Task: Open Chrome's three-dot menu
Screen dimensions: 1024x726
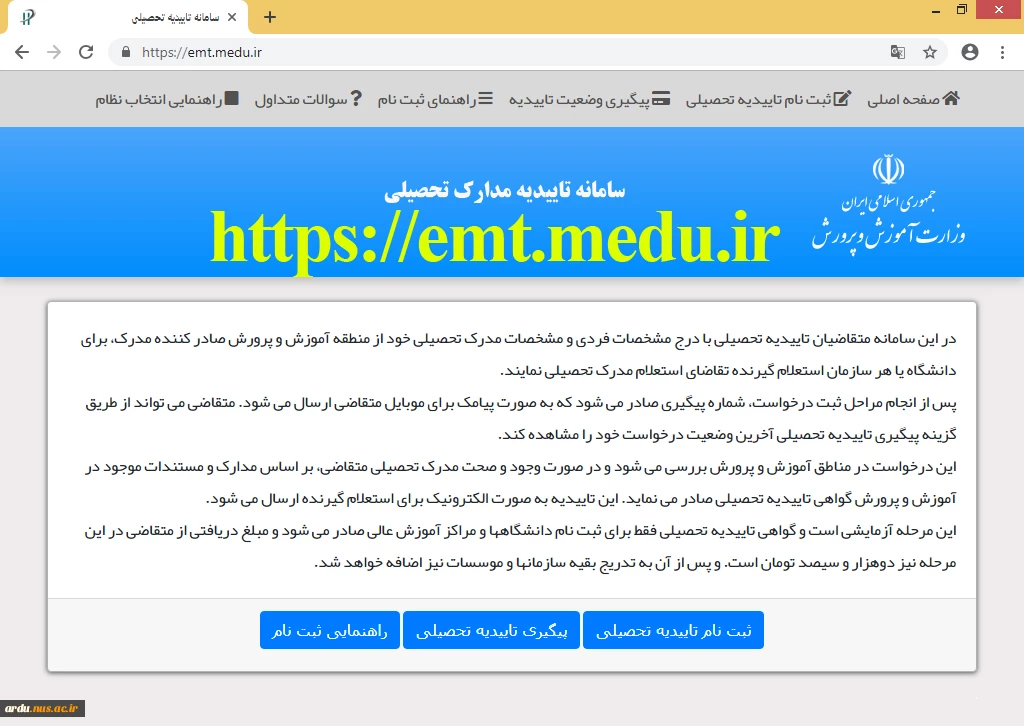Action: [x=1002, y=52]
